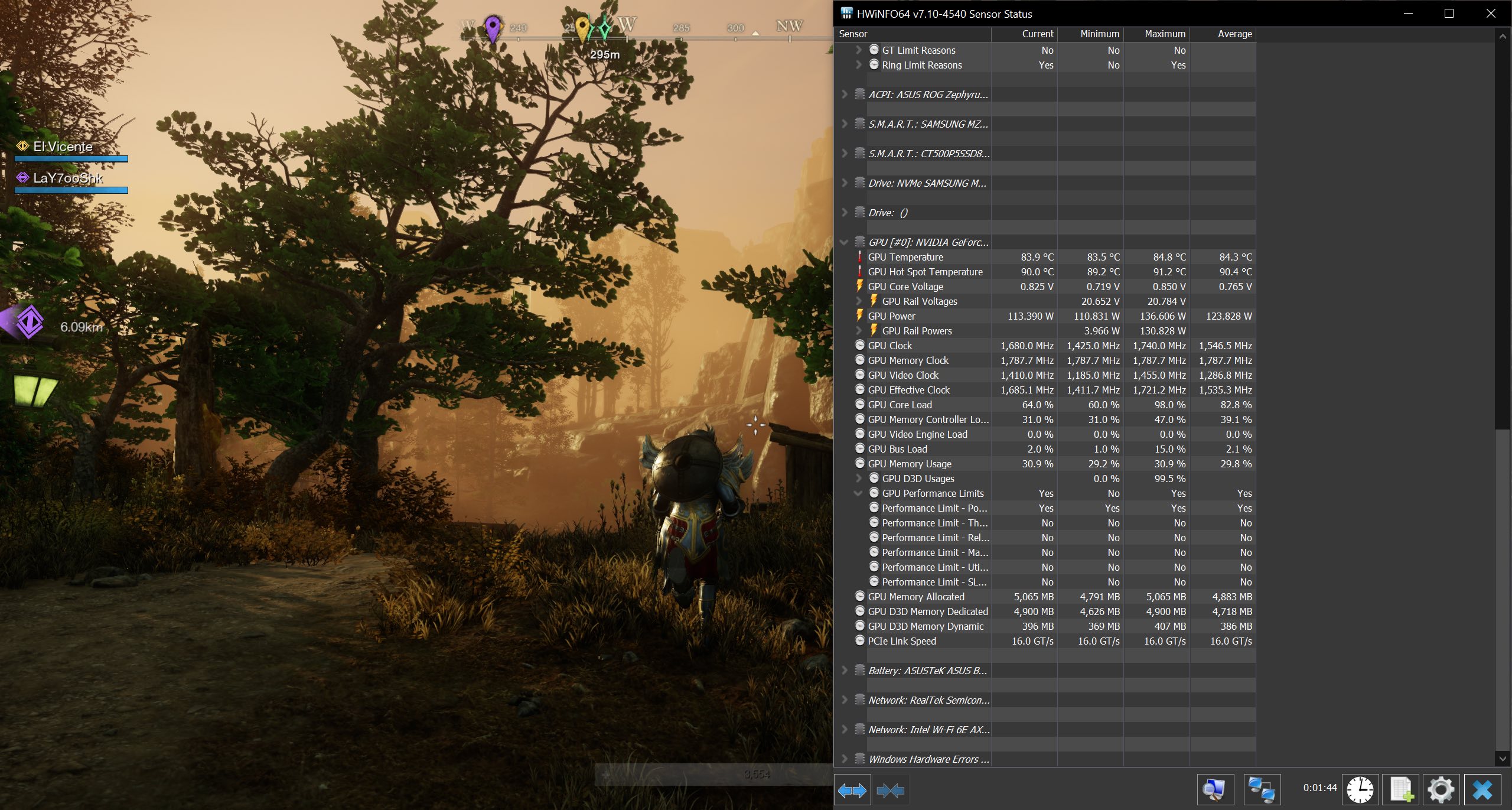This screenshot has width=1512, height=810.
Task: Click LaY7ooShk's purple group icon
Action: [22, 177]
